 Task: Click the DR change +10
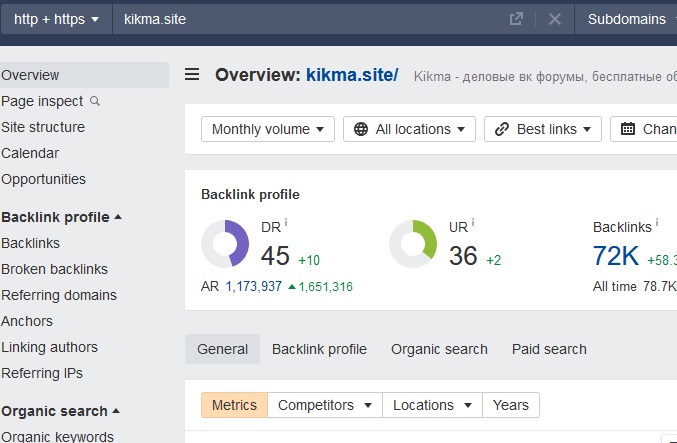tap(309, 260)
